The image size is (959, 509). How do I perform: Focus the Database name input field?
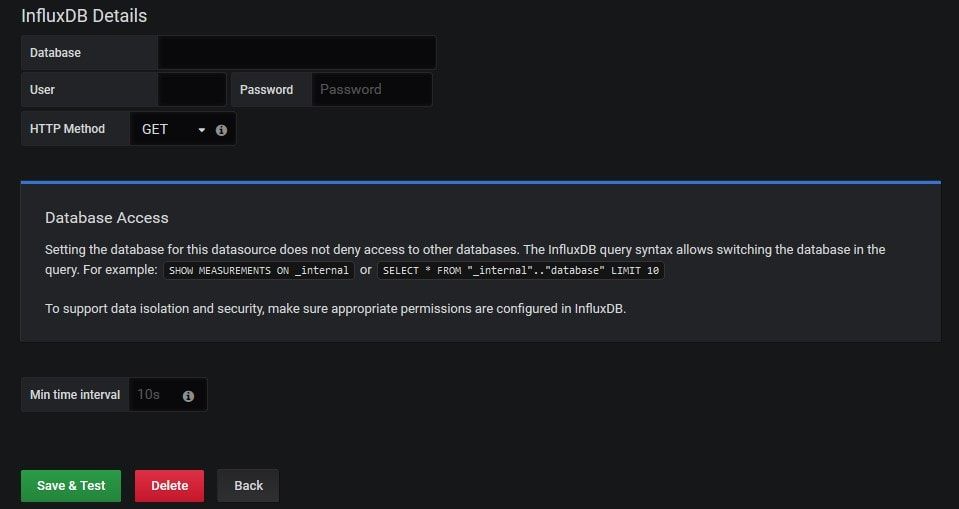pos(297,53)
